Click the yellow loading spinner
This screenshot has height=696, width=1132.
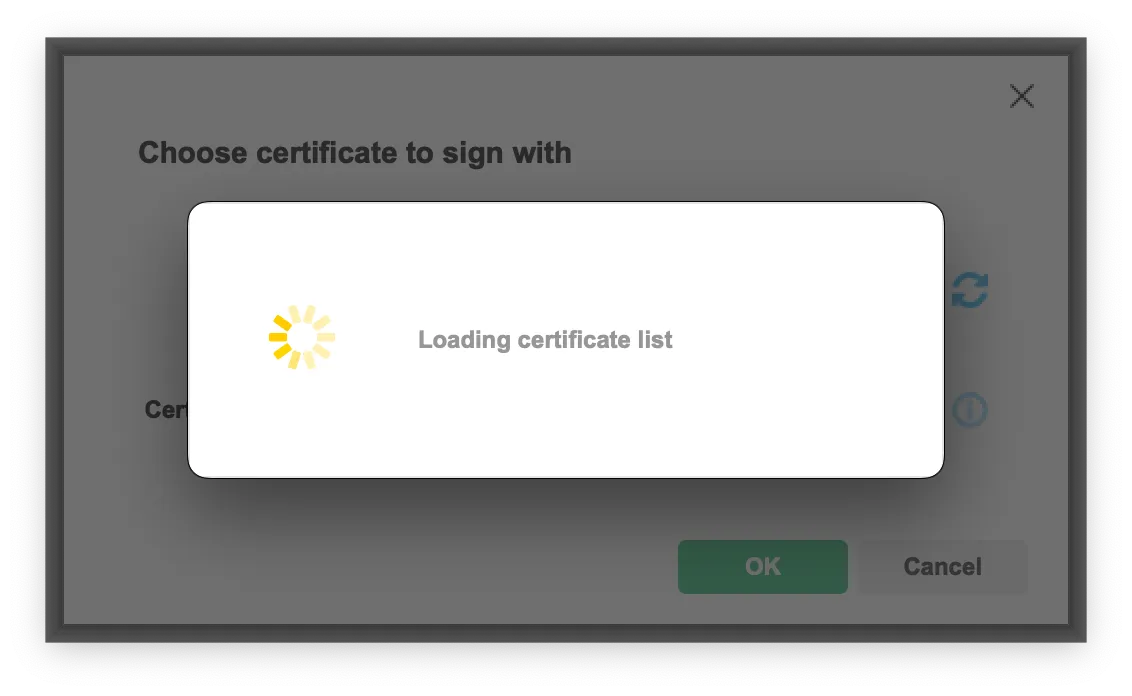pyautogui.click(x=302, y=337)
